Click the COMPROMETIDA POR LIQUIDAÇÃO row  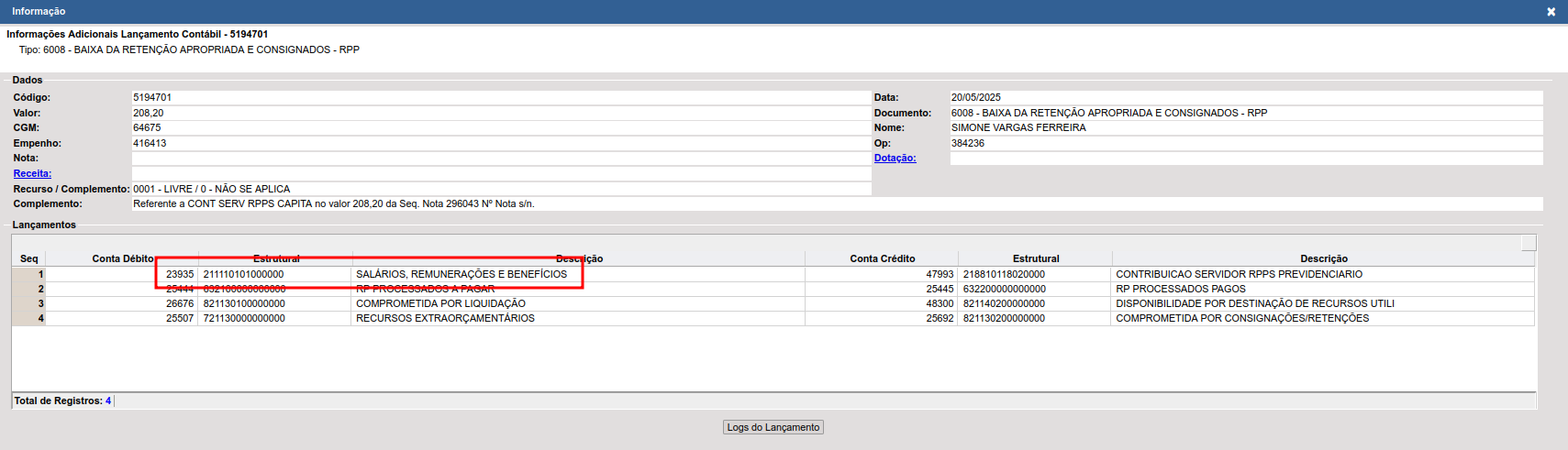(x=440, y=303)
